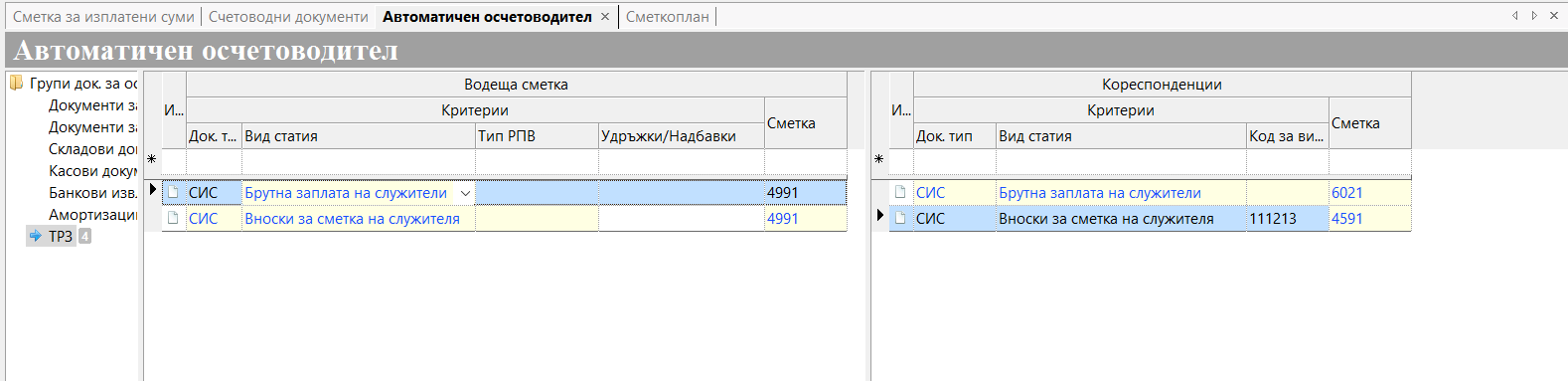Screen dimensions: 1568x381
Task: Click Сметка new-row cell in Водеща сметка
Action: (806, 161)
